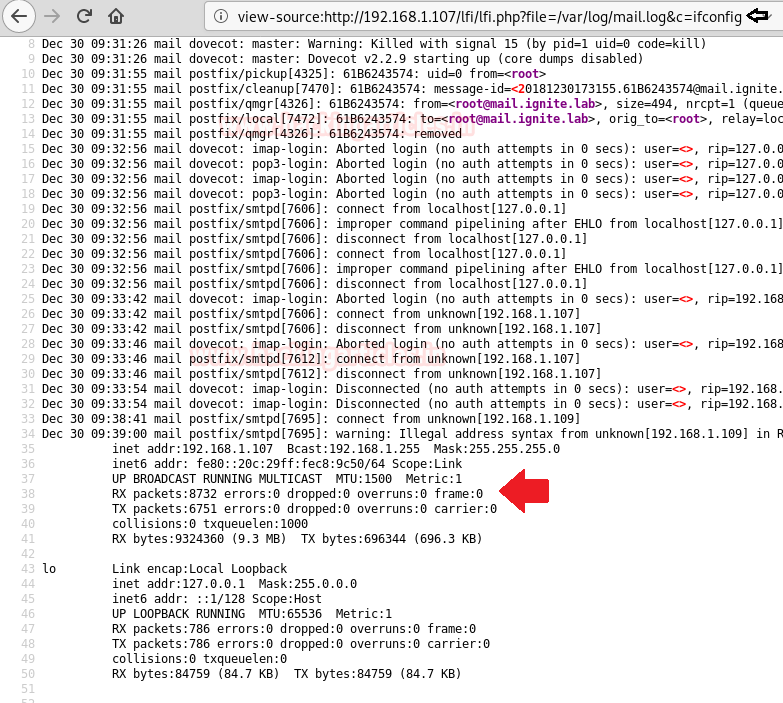This screenshot has width=783, height=703.
Task: Click 'collisions:0 txqueuelen:0' text on line 49
Action: (x=199, y=659)
